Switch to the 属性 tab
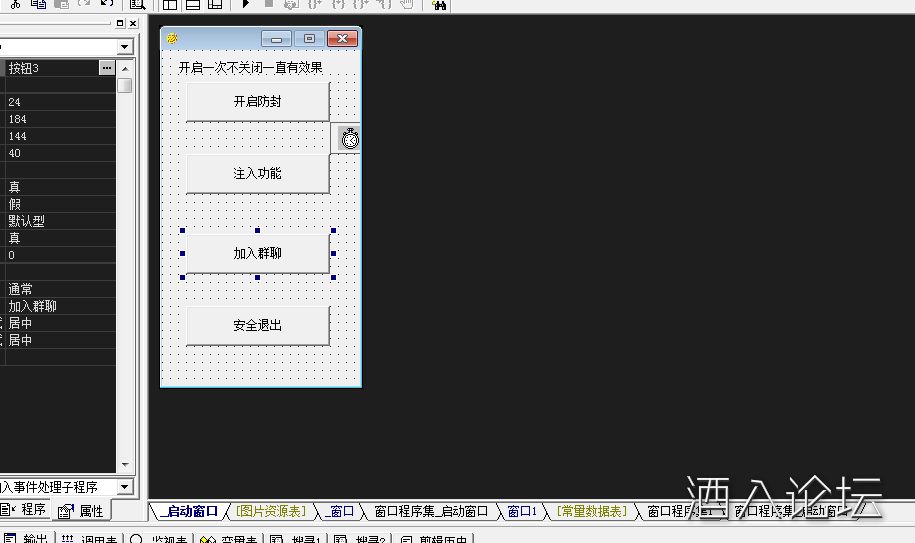This screenshot has height=543, width=915. [81, 511]
